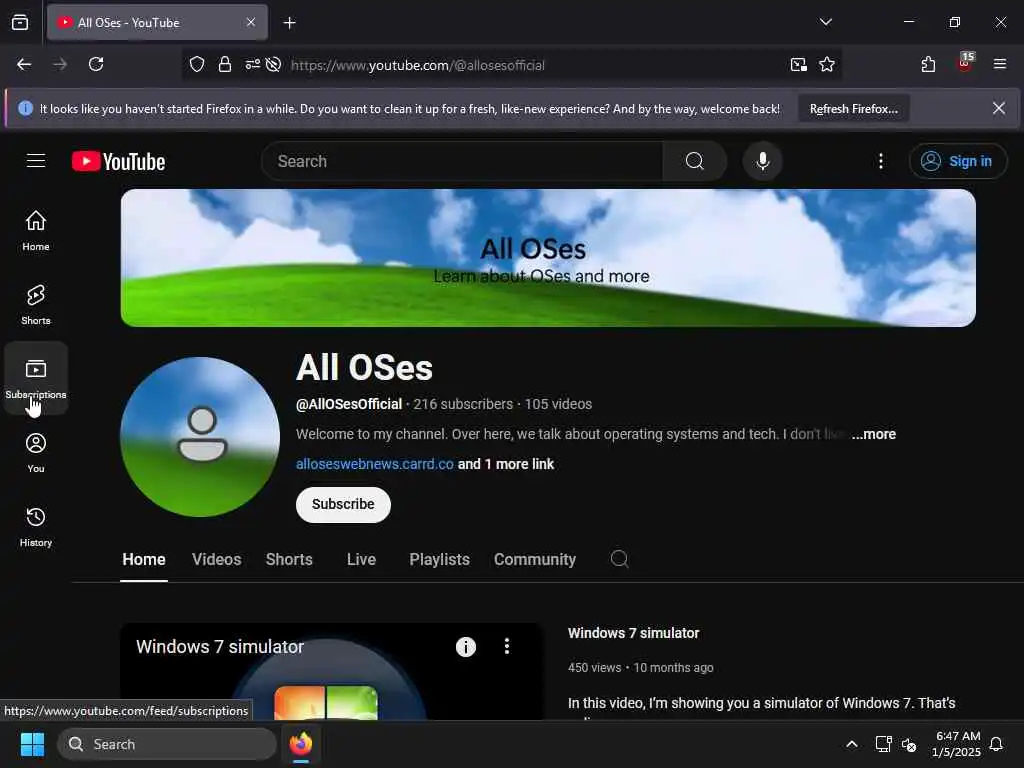
Task: Click the '216 subscribers' text
Action: (x=463, y=404)
